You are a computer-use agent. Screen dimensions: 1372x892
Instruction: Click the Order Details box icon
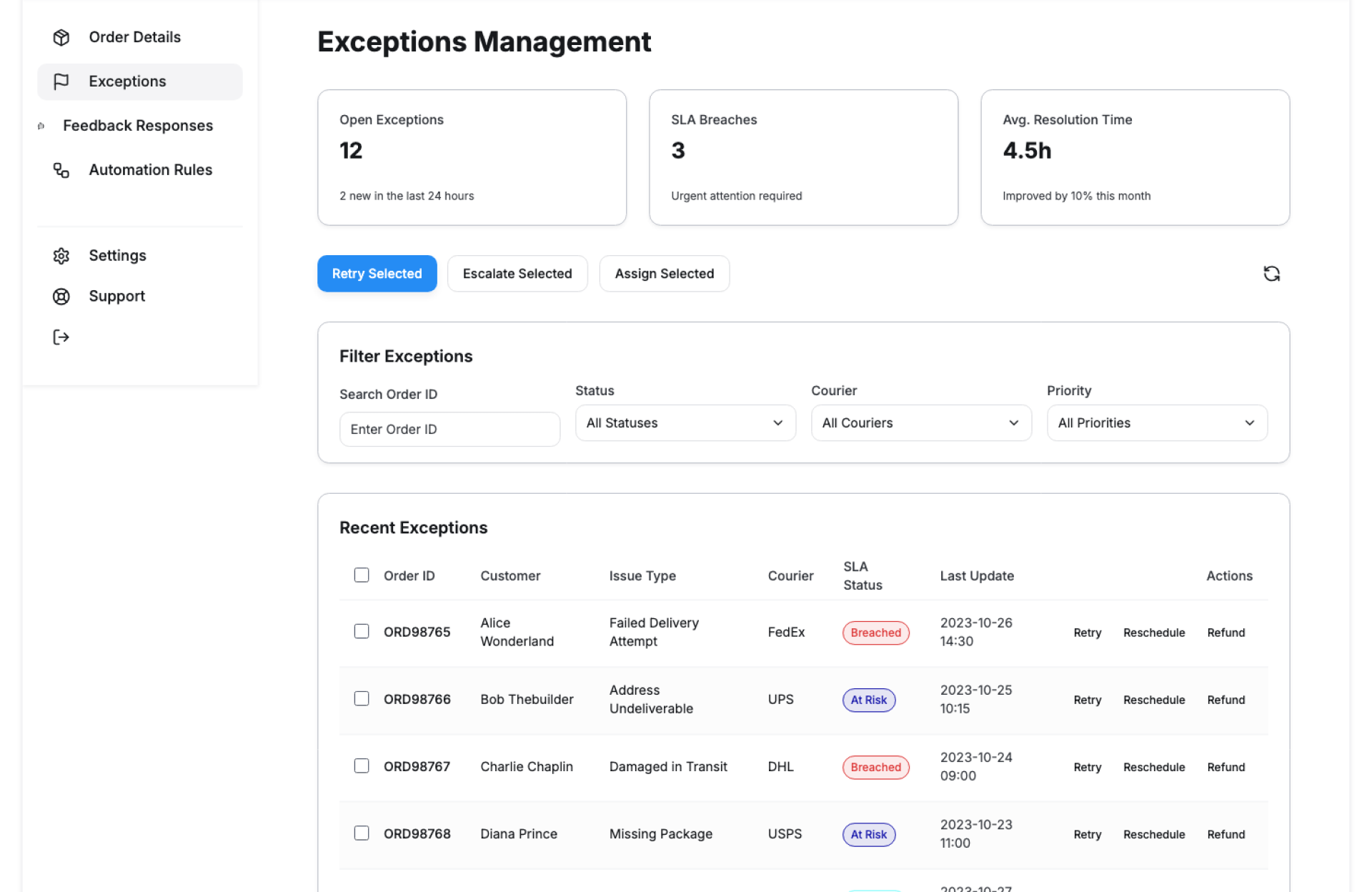(x=61, y=37)
